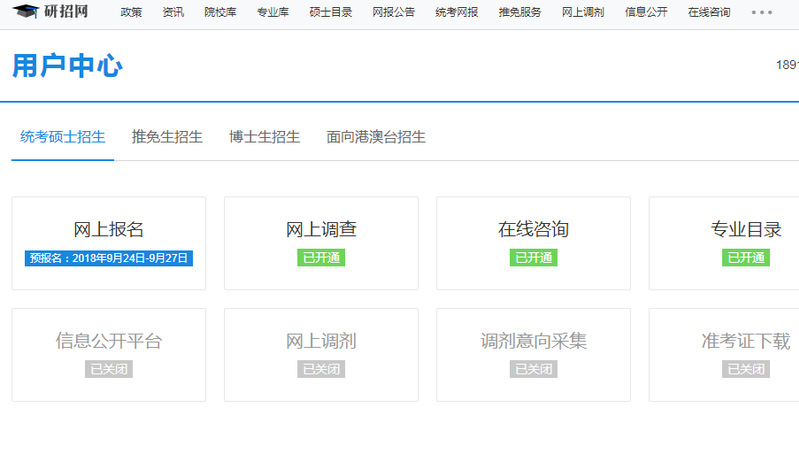Open the 准考证下载 card
The image size is (799, 454).
[724, 355]
